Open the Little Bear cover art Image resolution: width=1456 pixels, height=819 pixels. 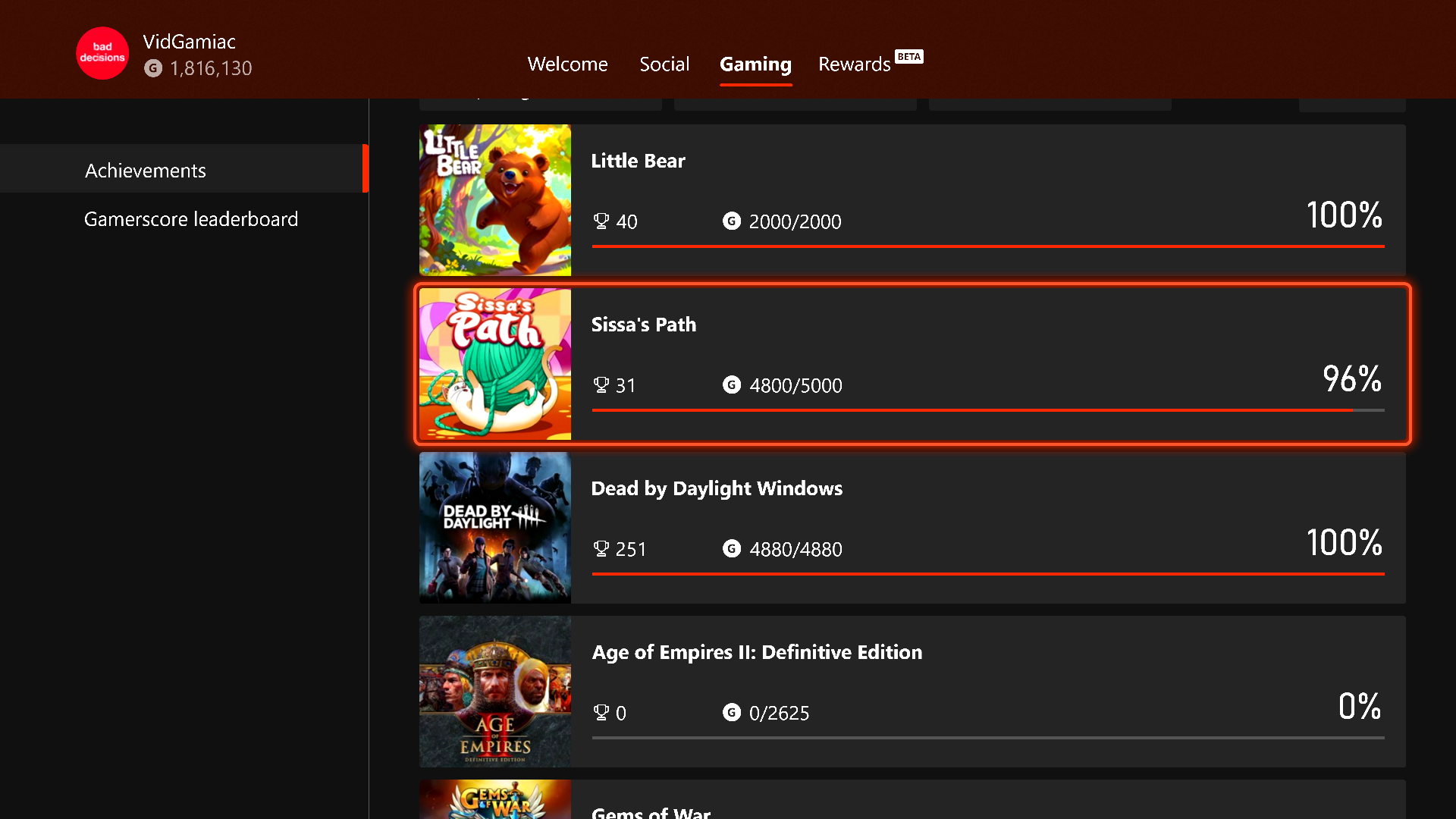[495, 200]
